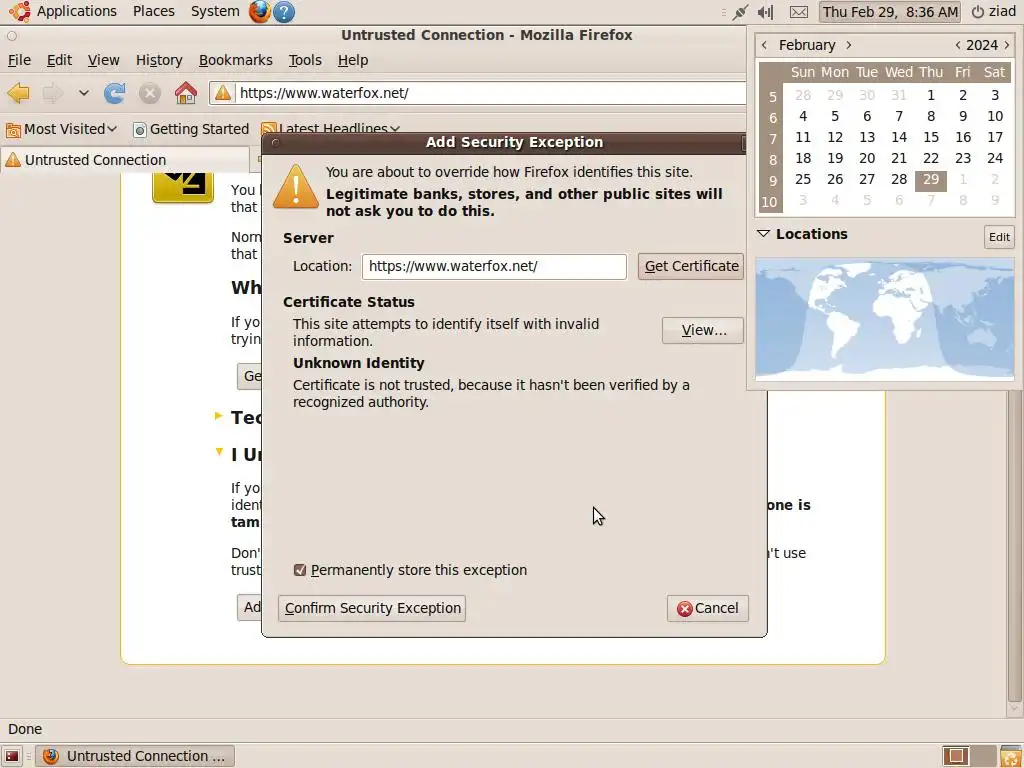Reload the current page with the Reload icon

114,93
